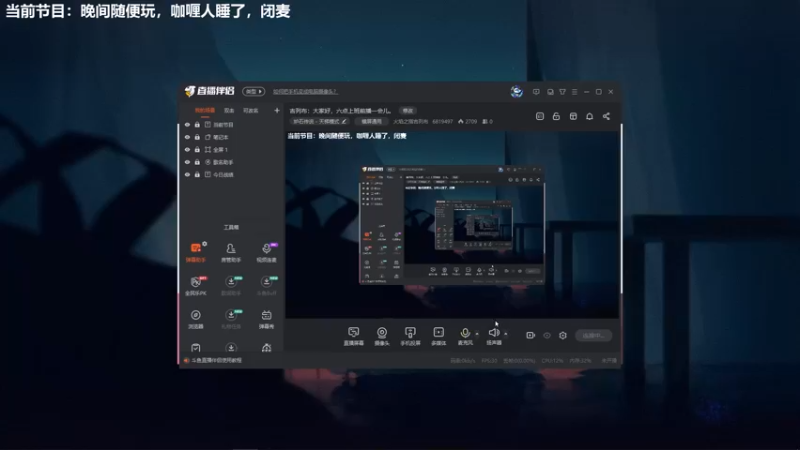Mute the 扬声器 speaker

pos(493,336)
